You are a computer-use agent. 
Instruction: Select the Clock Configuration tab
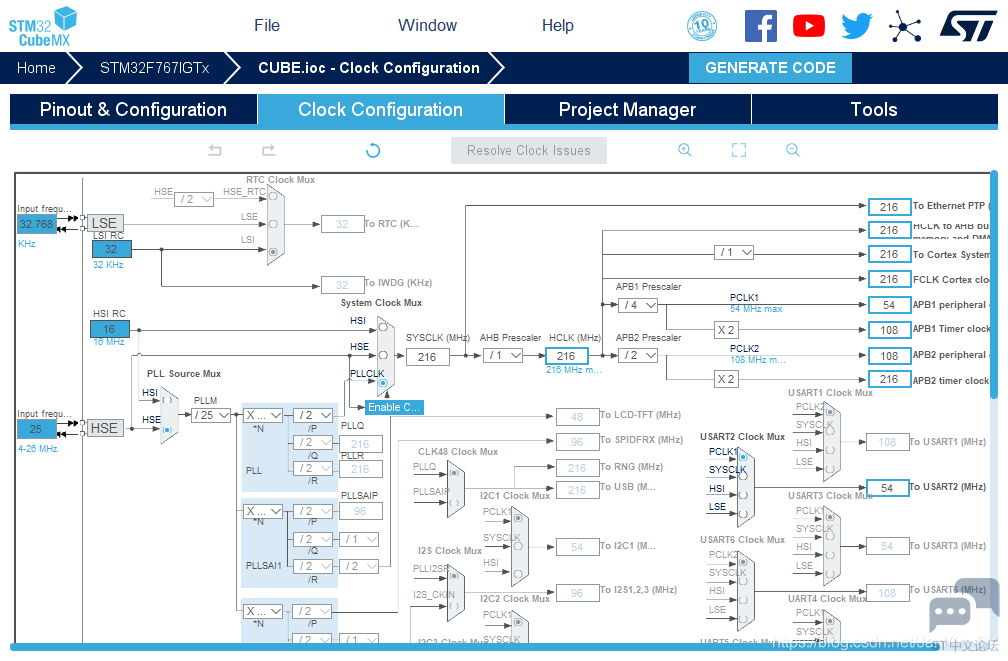(x=381, y=109)
